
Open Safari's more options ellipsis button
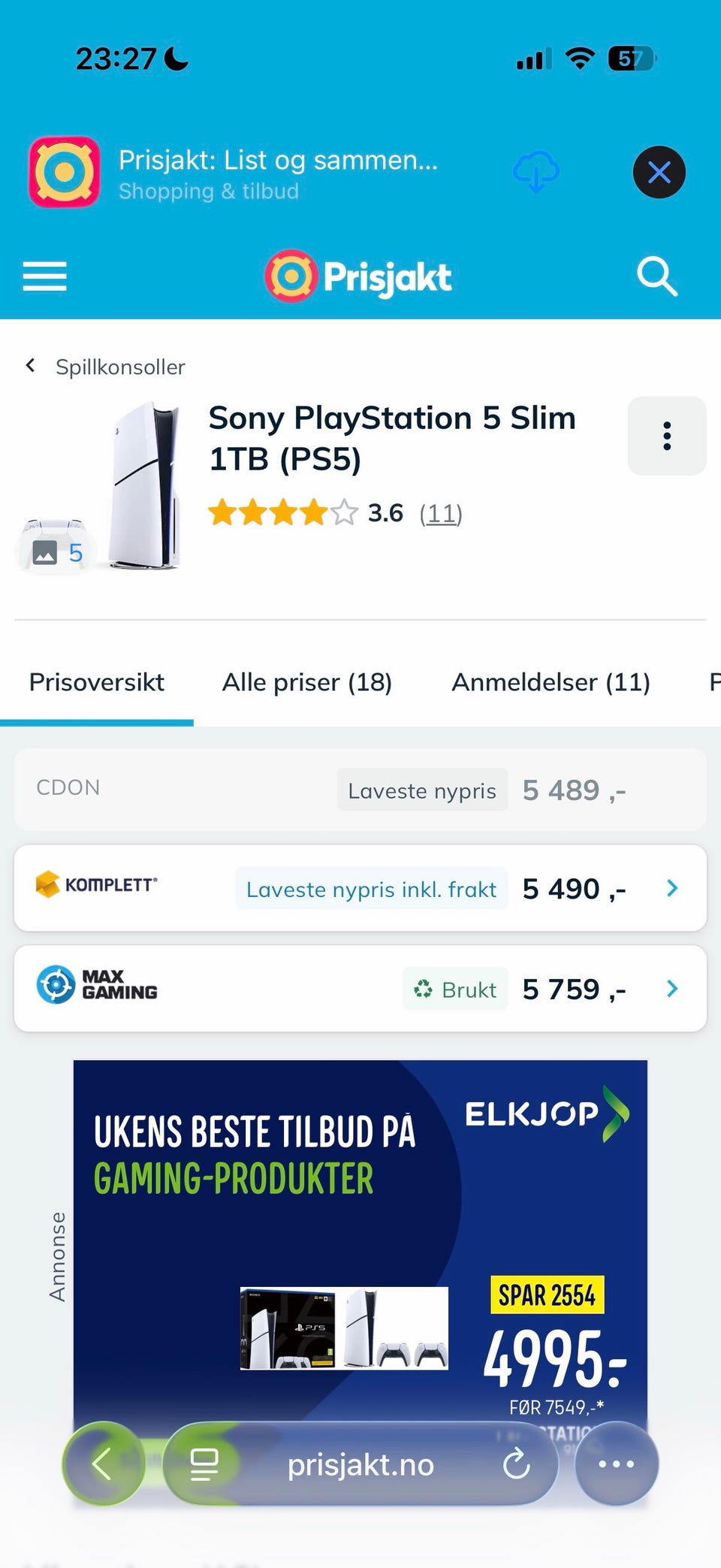pos(617,1464)
